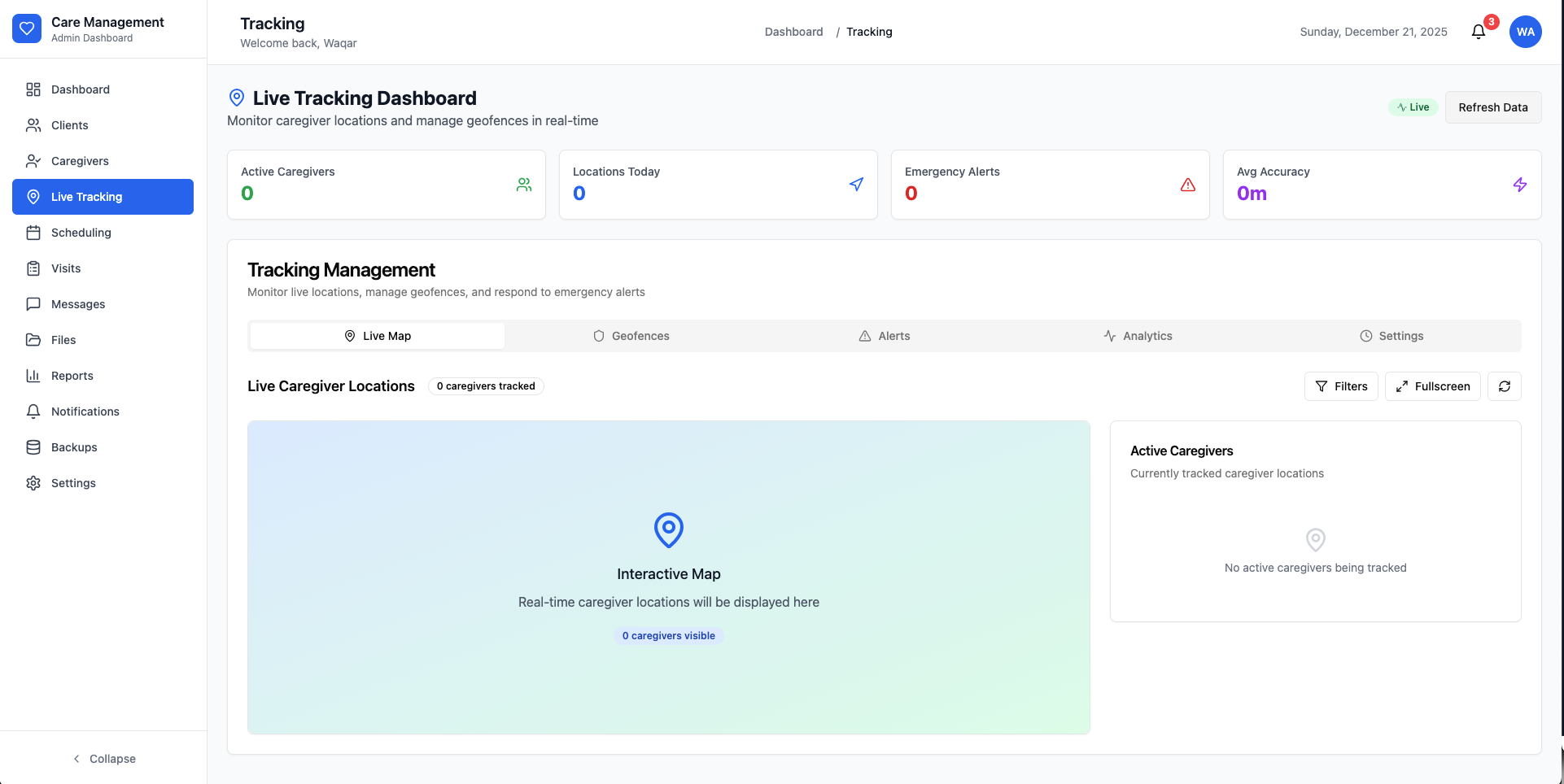This screenshot has width=1564, height=784.
Task: Click the Refresh Data button
Action: click(1492, 107)
